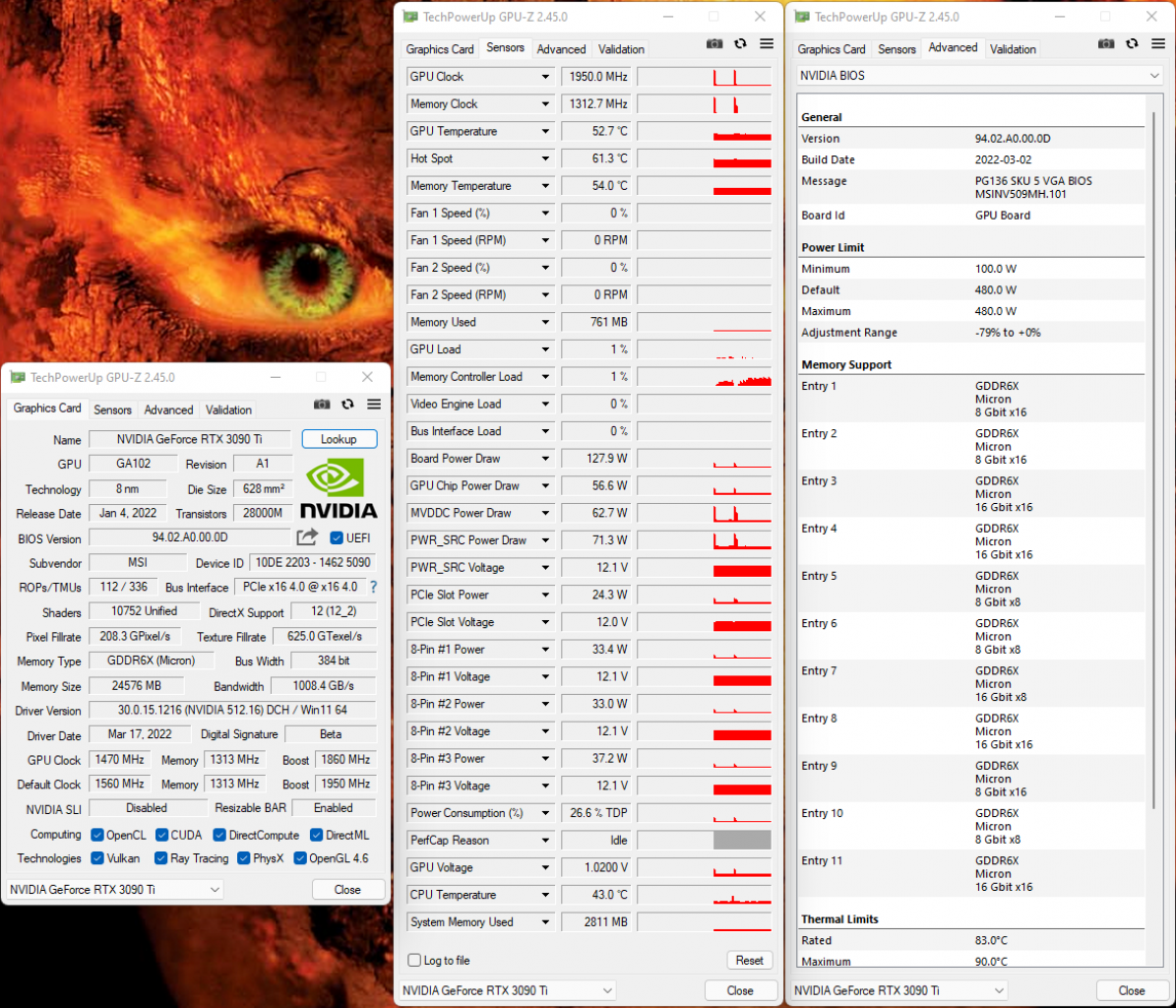Screen dimensions: 1176x1008
Task: Open GPU Clock sensor dropdown arrow
Action: pyautogui.click(x=545, y=77)
